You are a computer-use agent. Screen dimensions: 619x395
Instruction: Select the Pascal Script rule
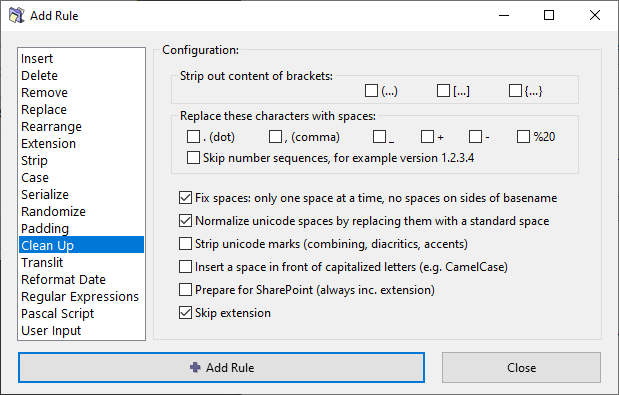[x=81, y=313]
